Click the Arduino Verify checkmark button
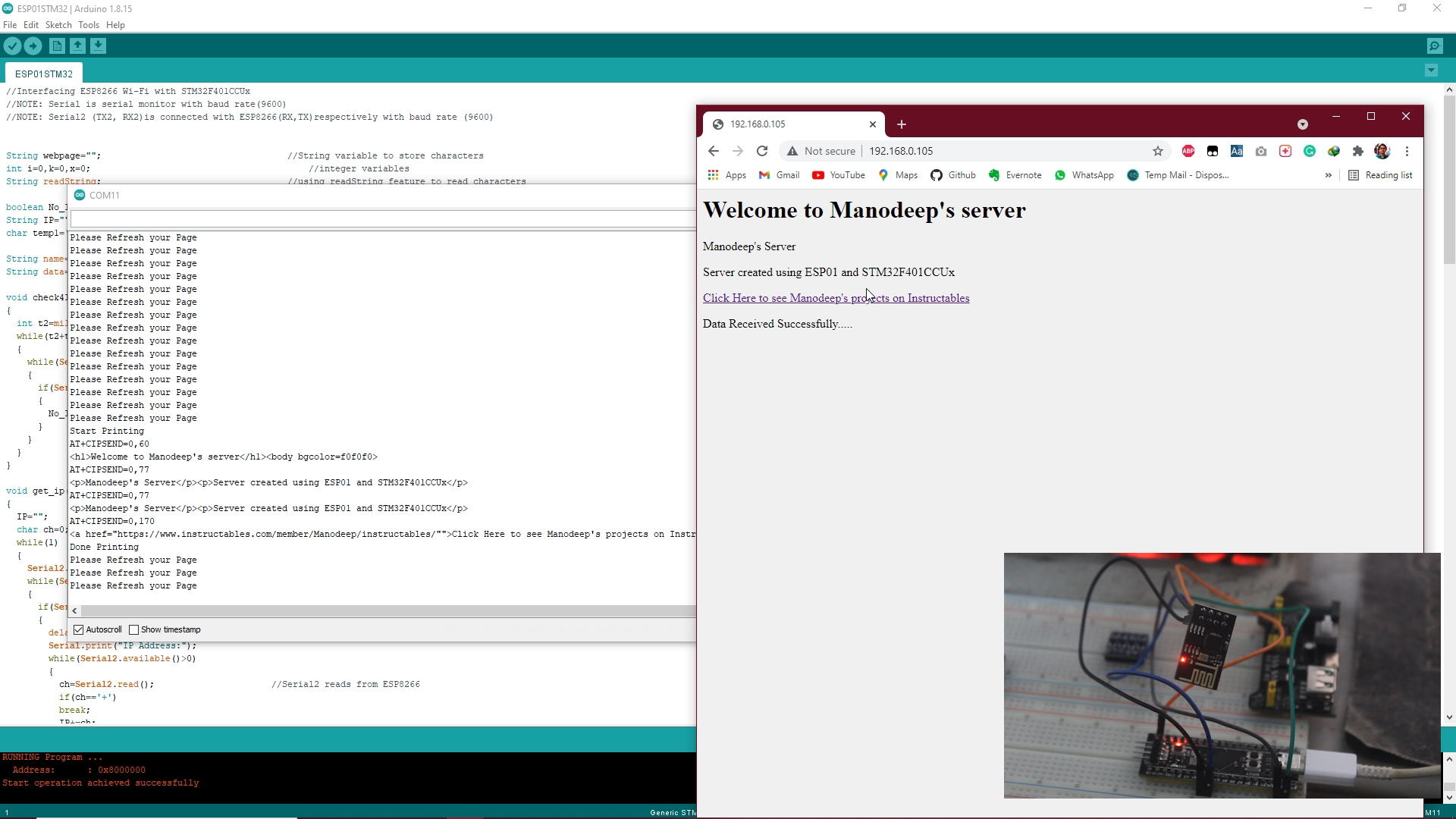The width and height of the screenshot is (1456, 819). (x=12, y=46)
